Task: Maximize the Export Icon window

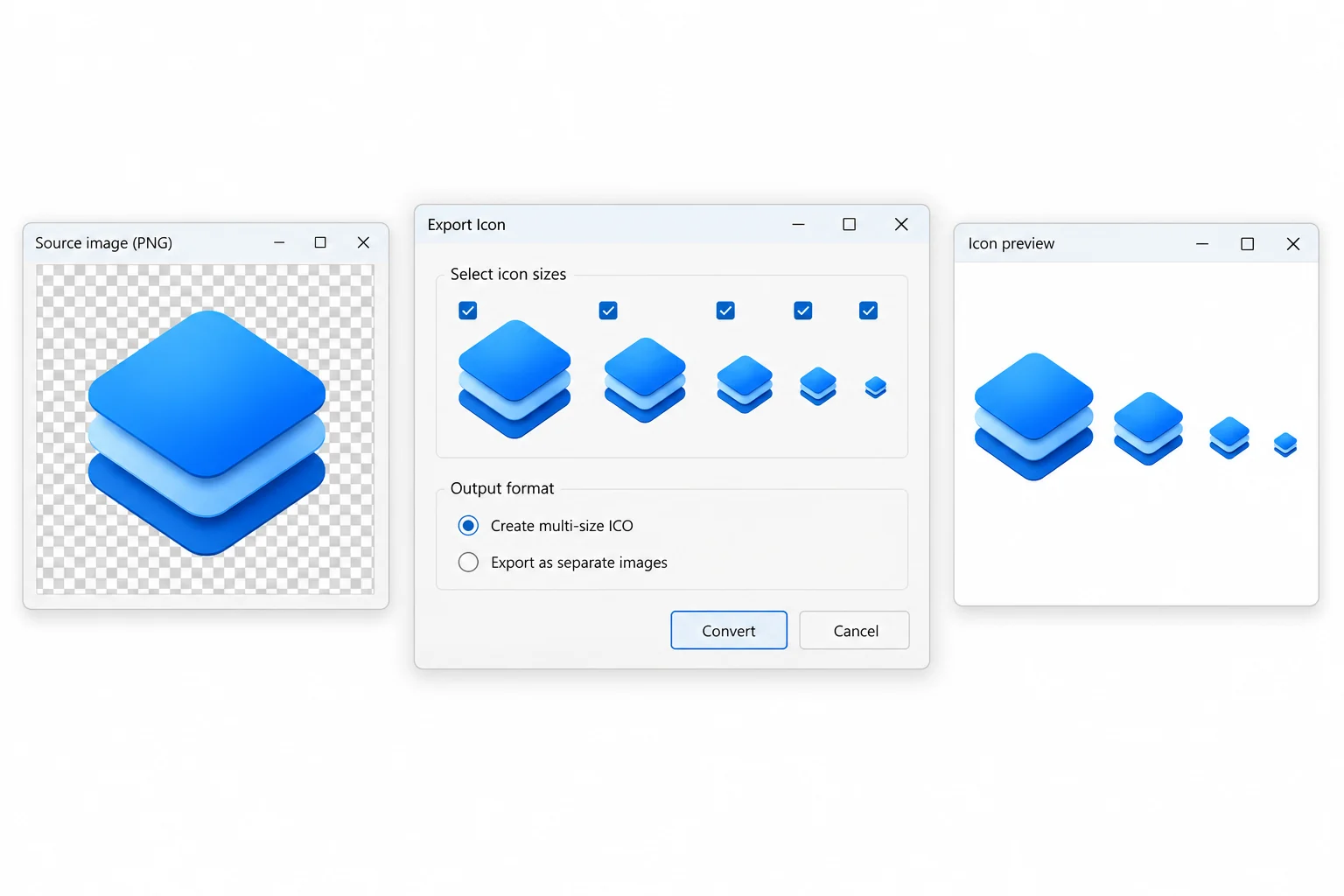Action: 849,225
